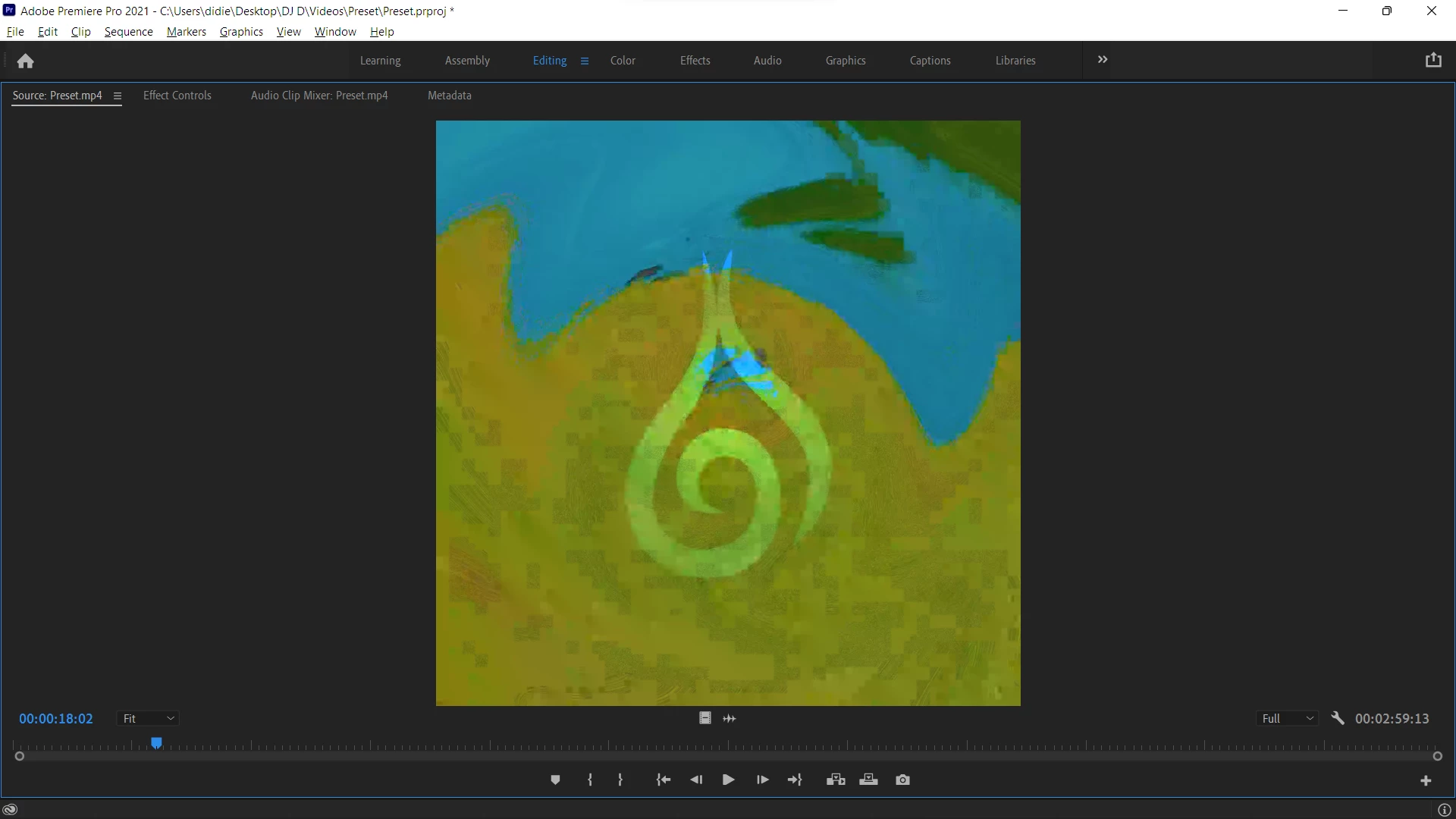Go to In point
This screenshot has height=819, width=1456.
(664, 780)
